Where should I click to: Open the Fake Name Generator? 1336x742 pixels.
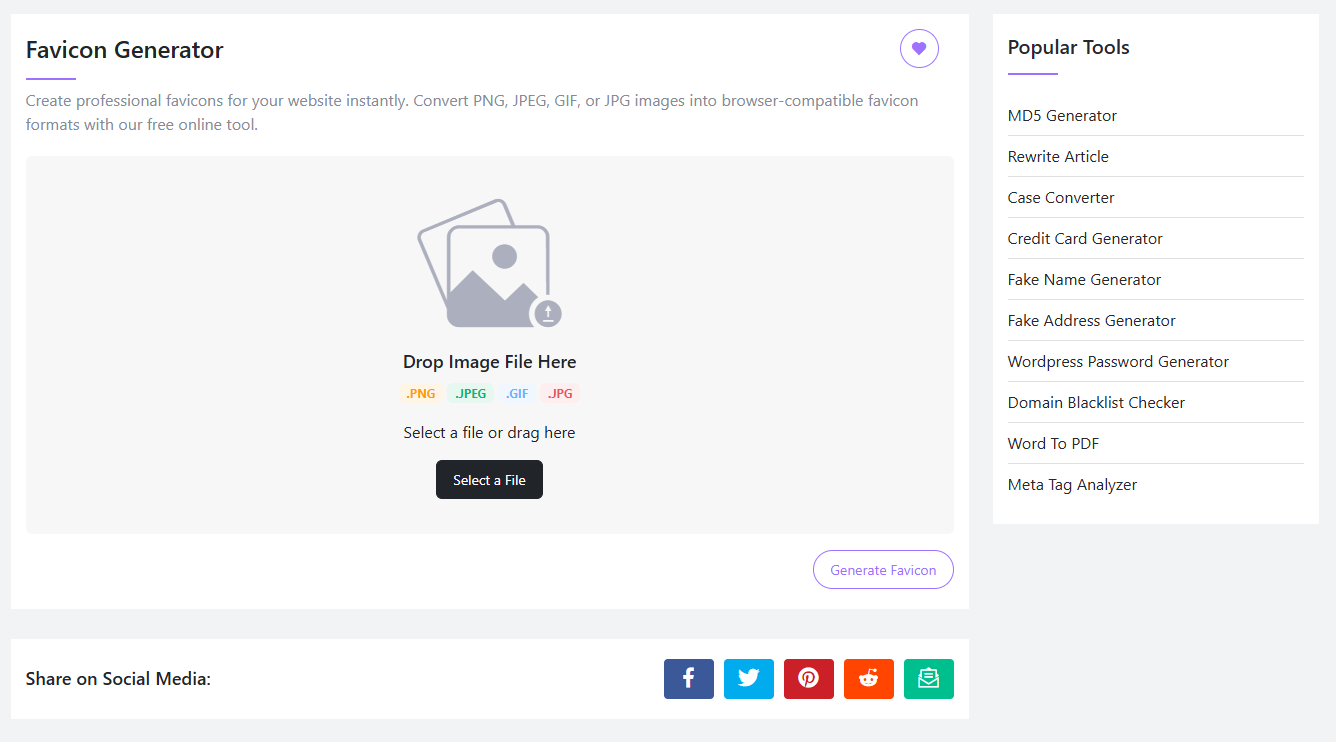tap(1084, 279)
